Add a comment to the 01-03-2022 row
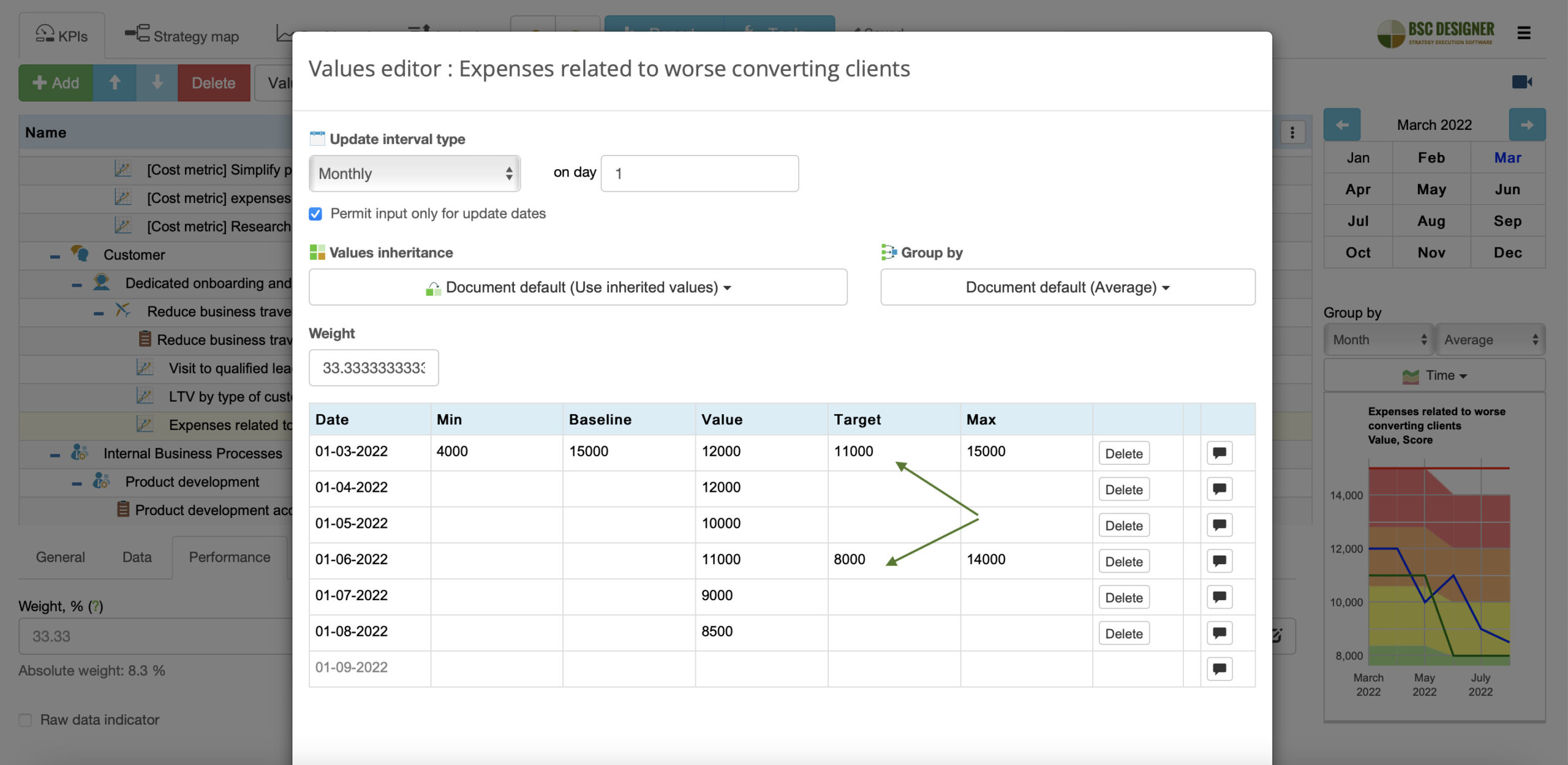This screenshot has width=1568, height=765. [x=1219, y=453]
